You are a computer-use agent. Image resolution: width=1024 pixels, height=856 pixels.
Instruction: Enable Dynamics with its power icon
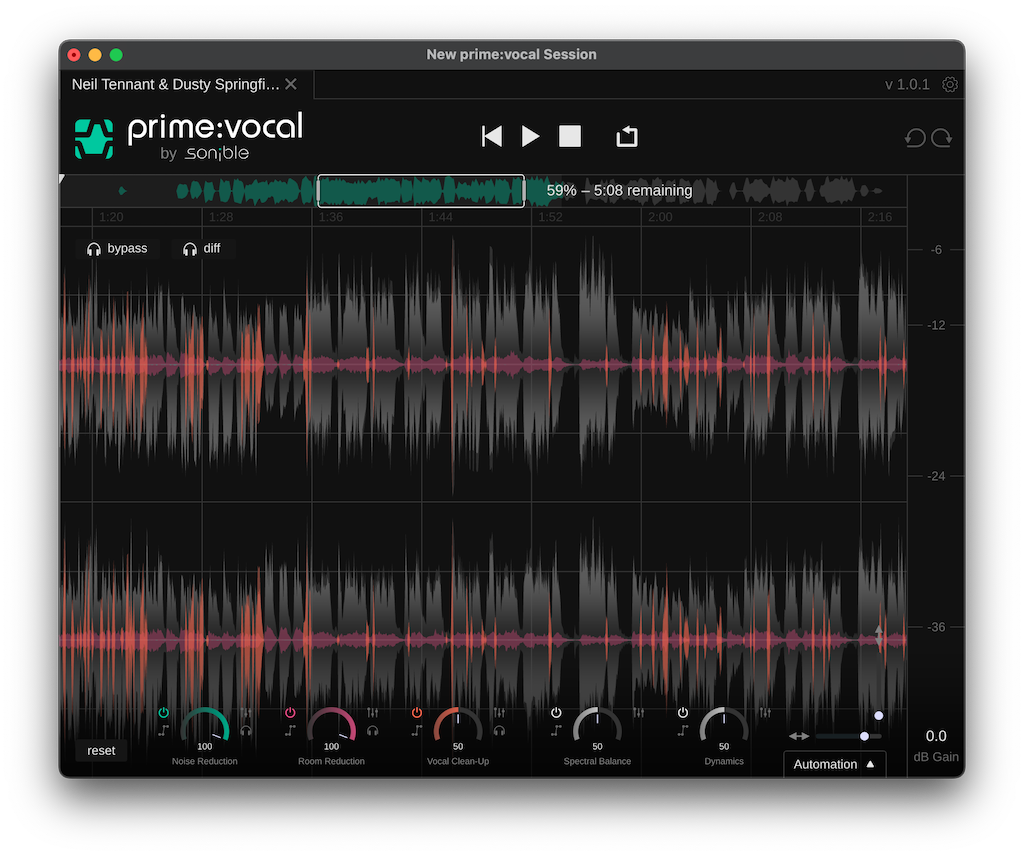682,712
